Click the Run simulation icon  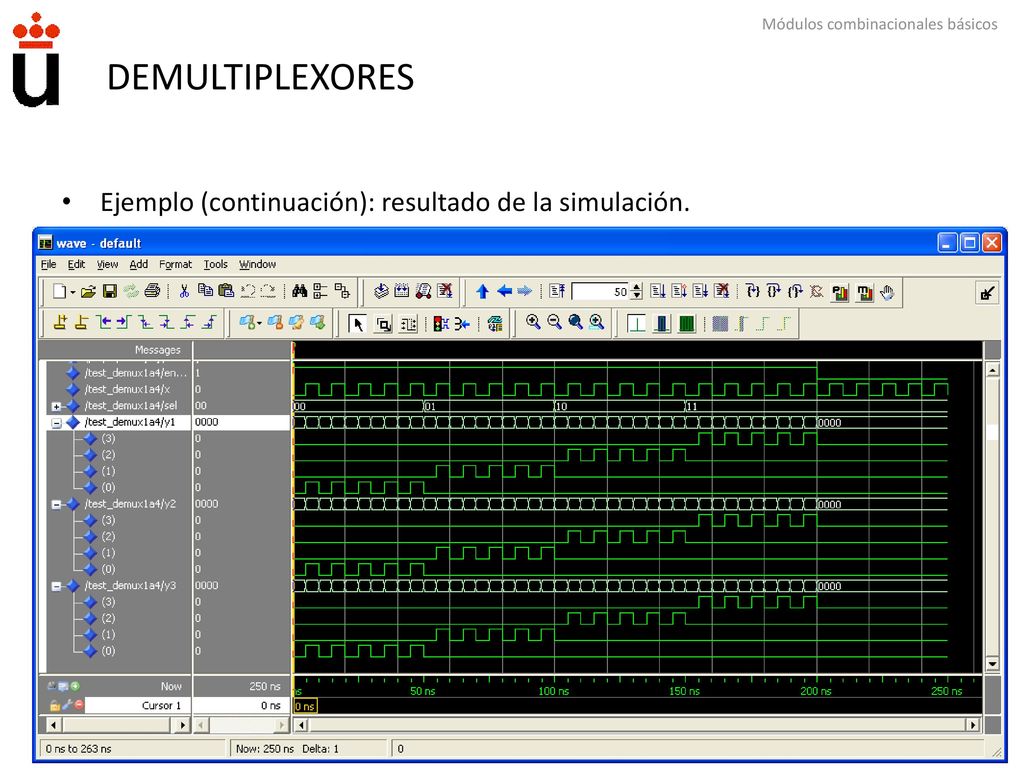(658, 291)
